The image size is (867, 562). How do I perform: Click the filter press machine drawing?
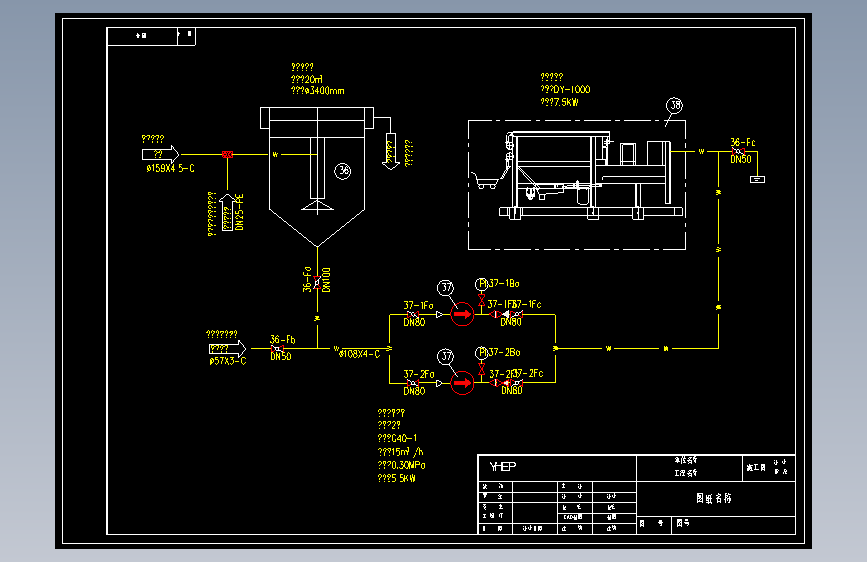(592, 175)
